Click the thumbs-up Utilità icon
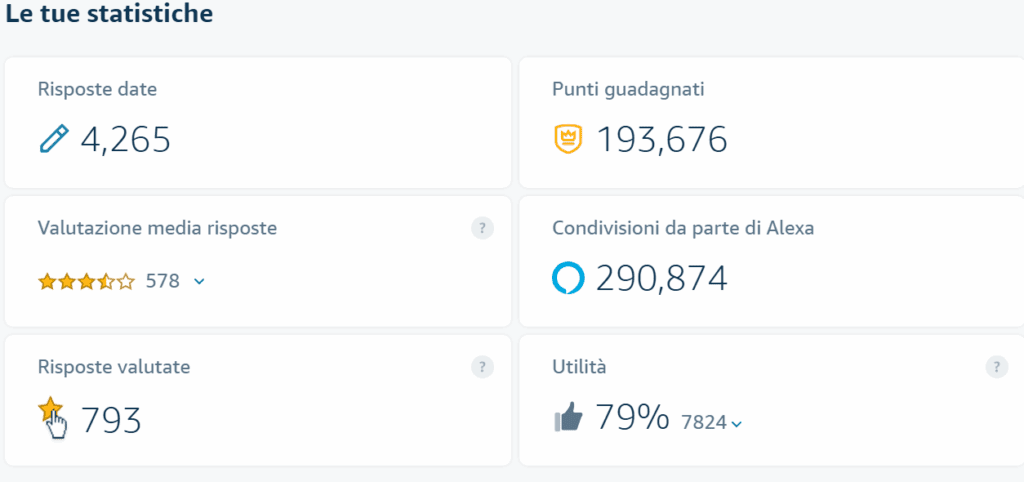This screenshot has height=482, width=1024. [568, 418]
